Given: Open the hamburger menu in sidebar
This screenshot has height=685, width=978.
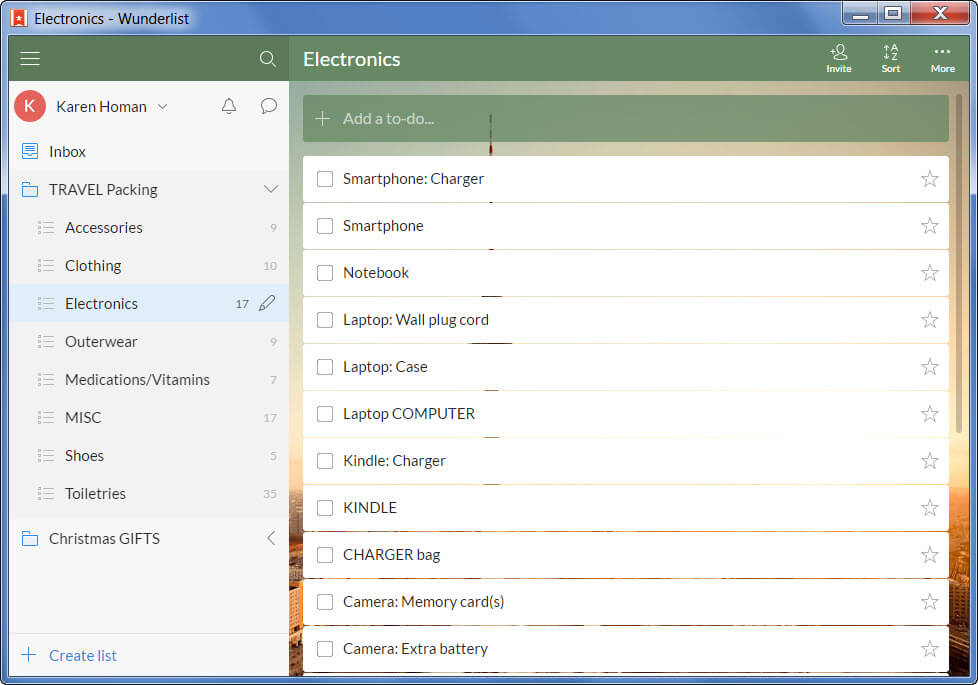Looking at the screenshot, I should tap(30, 59).
